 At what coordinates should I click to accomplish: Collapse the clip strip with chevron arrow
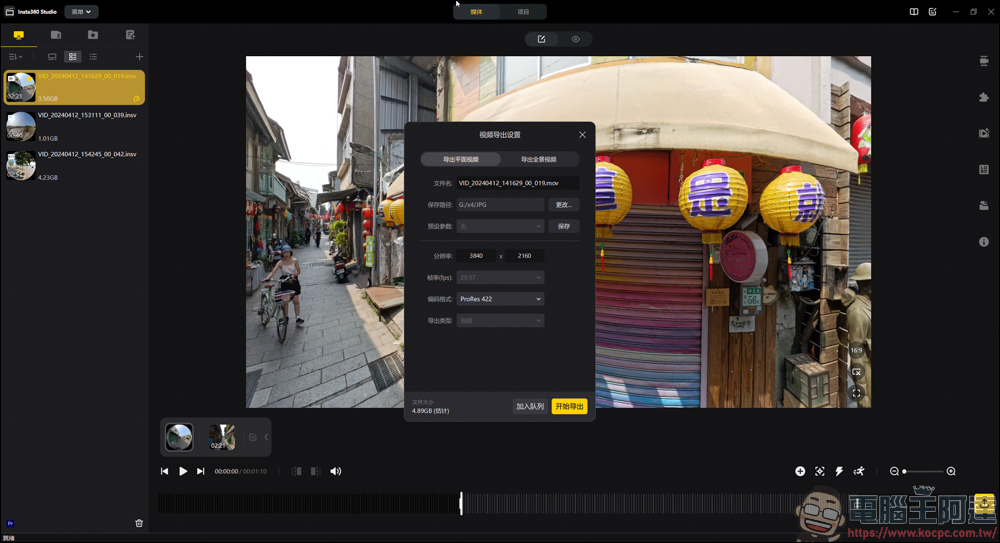coord(266,437)
